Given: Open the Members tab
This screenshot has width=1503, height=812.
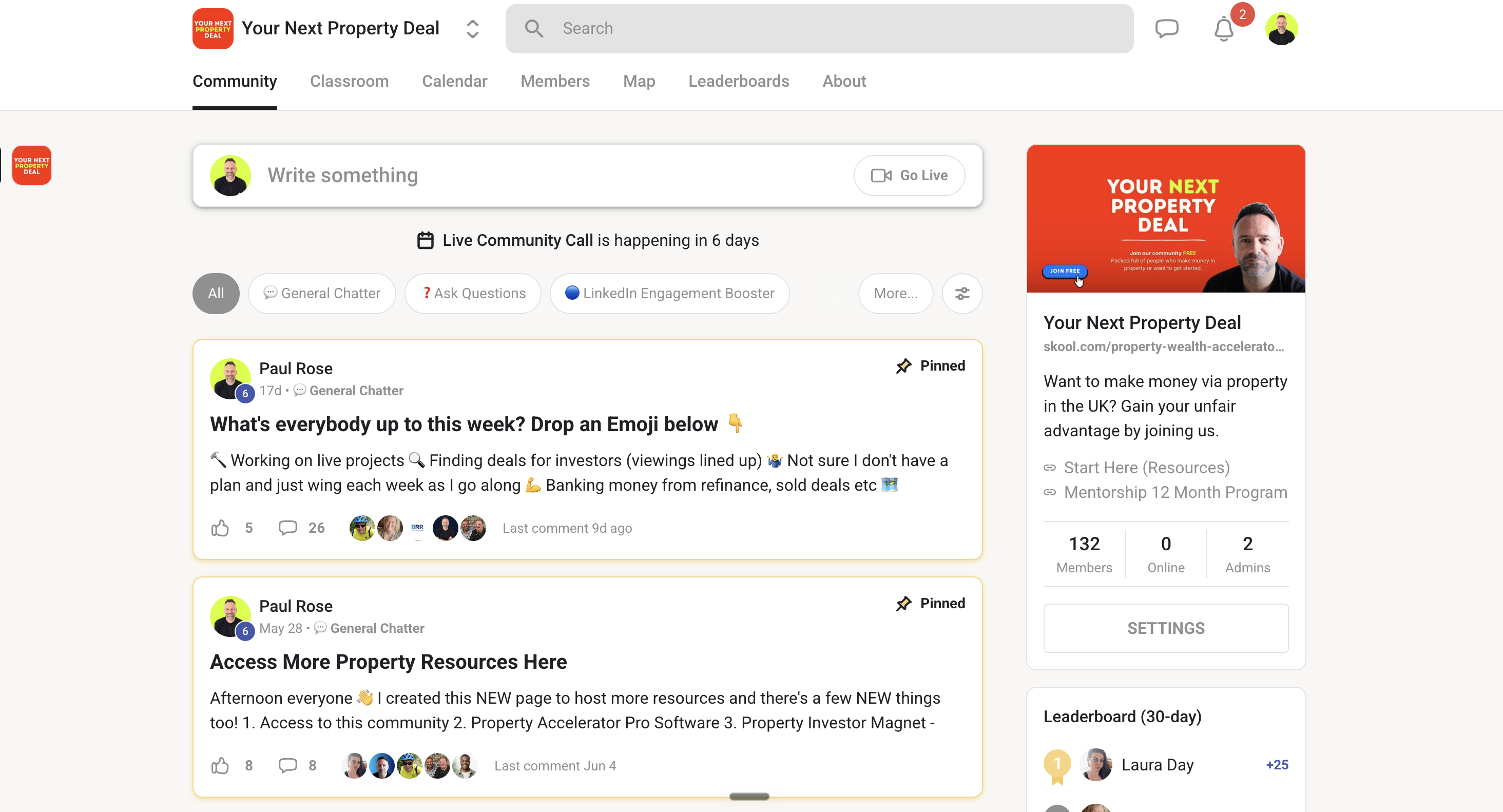Looking at the screenshot, I should pyautogui.click(x=555, y=81).
